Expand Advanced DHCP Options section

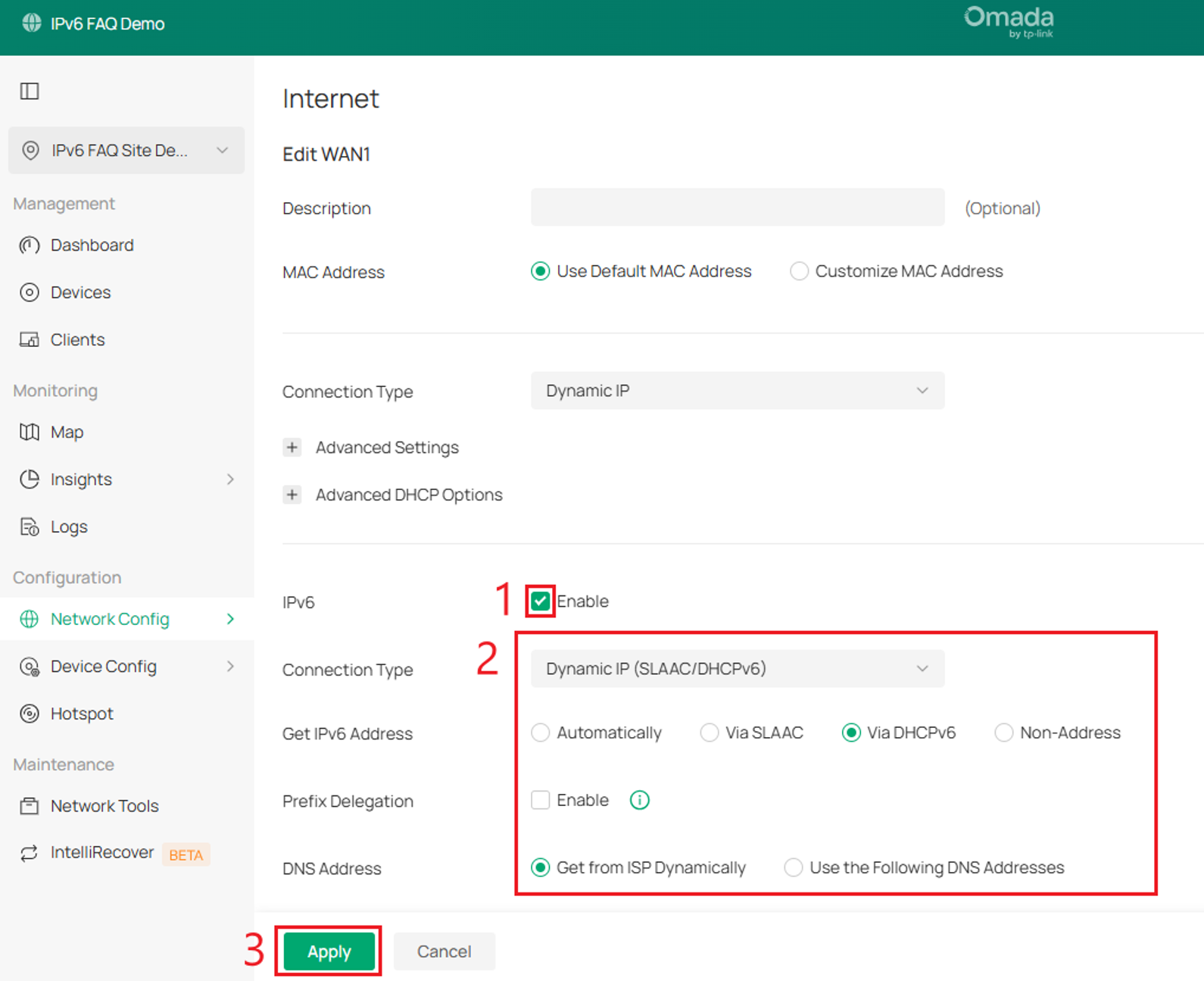292,495
